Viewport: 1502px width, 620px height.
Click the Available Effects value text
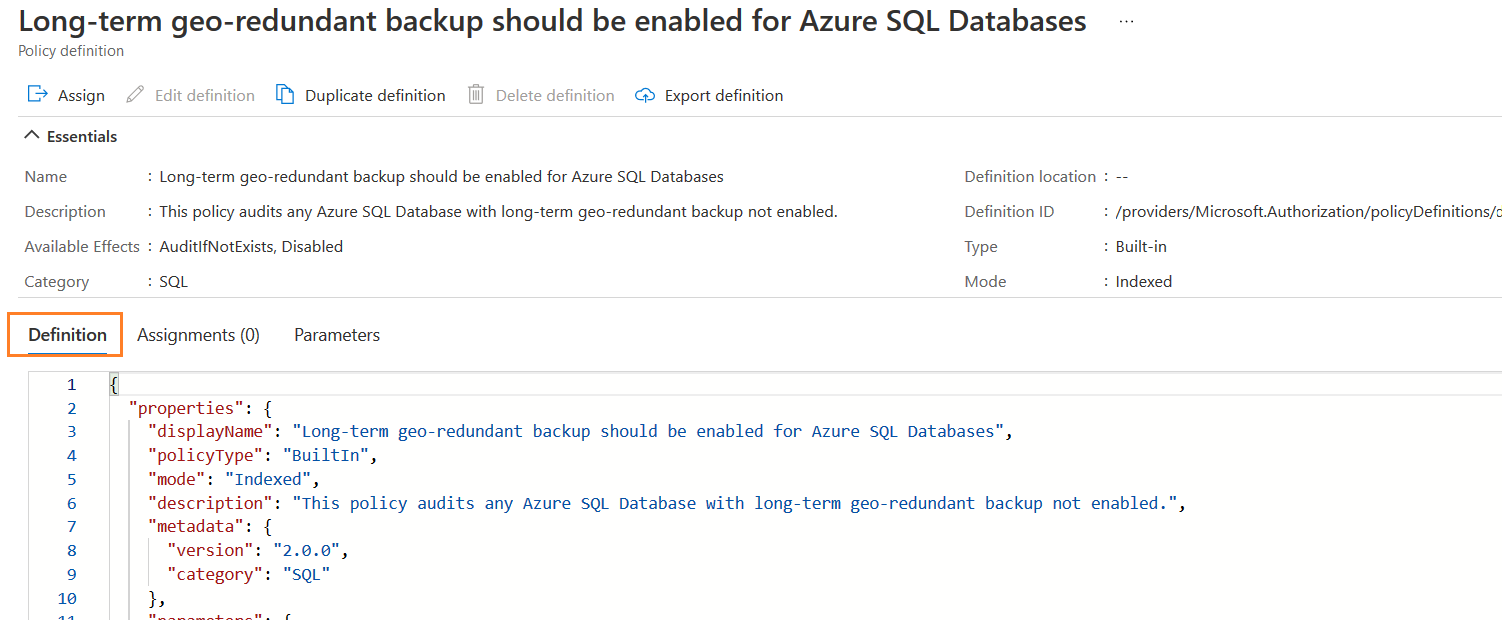point(251,247)
